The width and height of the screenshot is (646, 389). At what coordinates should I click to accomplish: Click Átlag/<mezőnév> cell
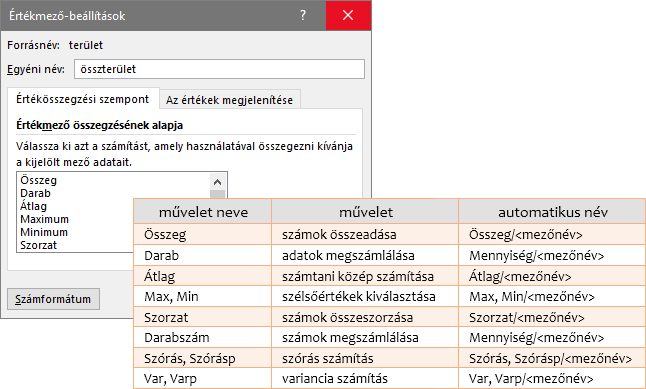pos(552,276)
